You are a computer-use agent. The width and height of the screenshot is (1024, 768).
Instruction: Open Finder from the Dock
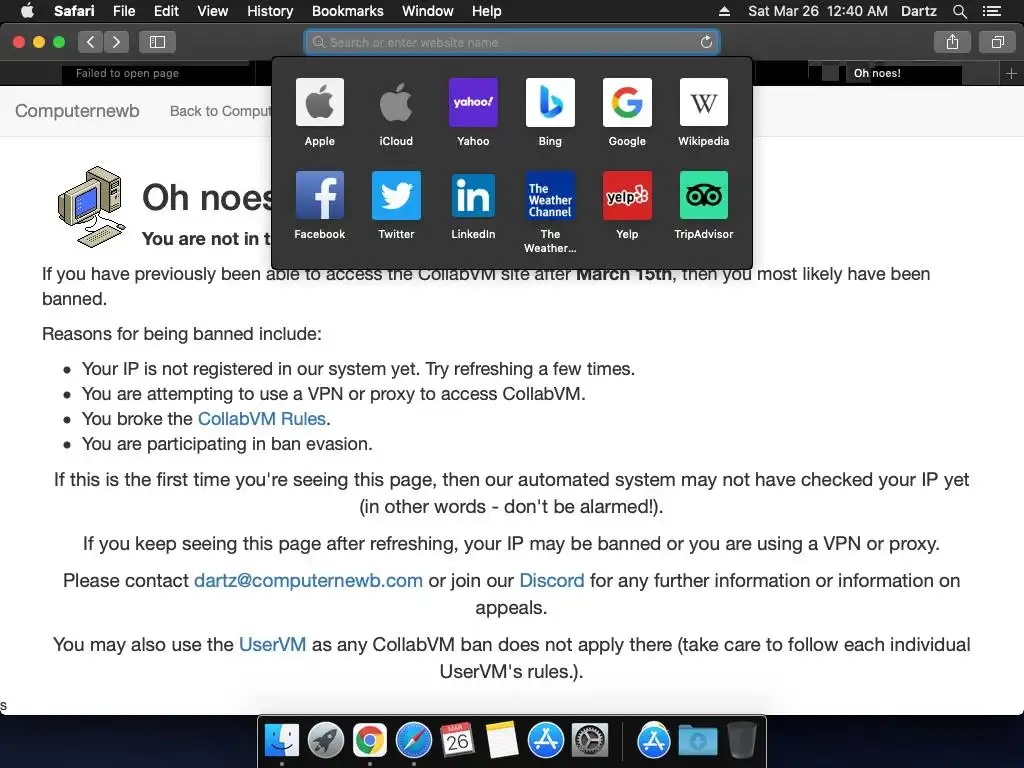(281, 741)
